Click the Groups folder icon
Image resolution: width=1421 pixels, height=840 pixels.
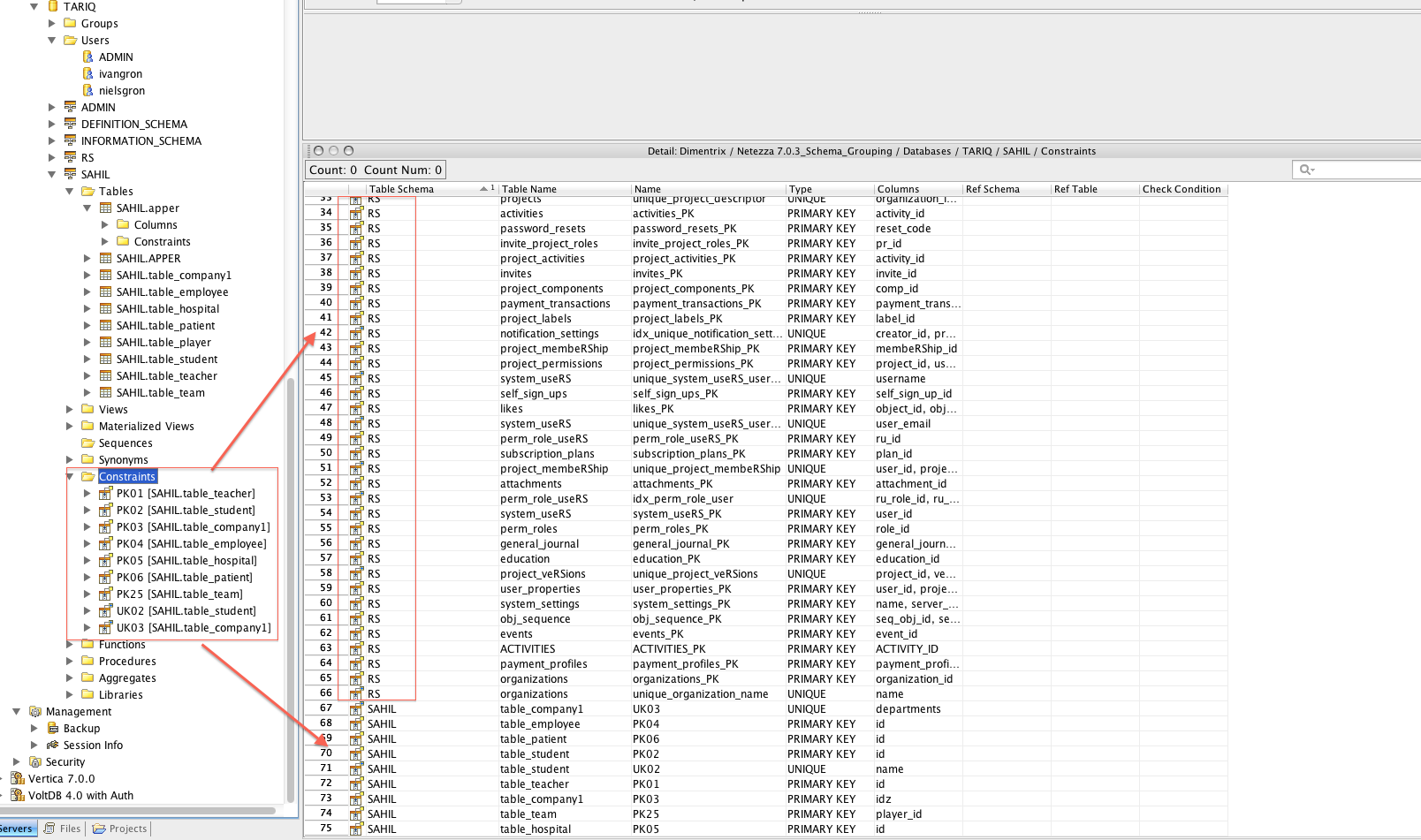[x=71, y=23]
